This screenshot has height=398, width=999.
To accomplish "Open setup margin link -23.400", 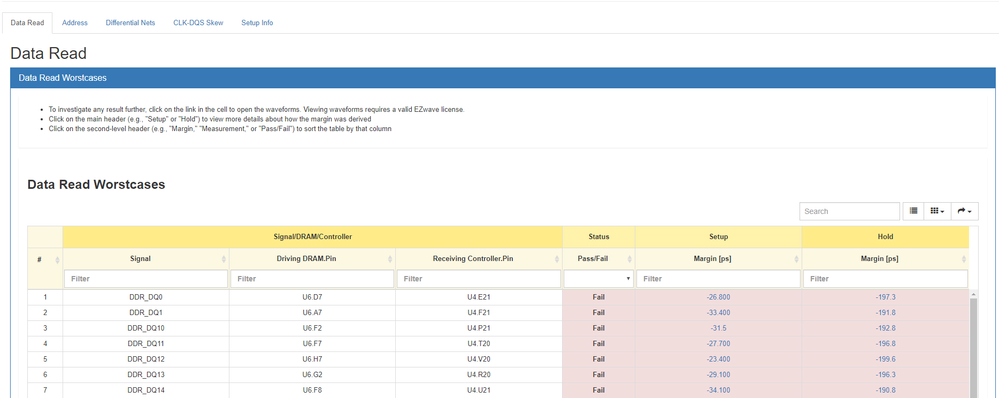I will tap(718, 359).
